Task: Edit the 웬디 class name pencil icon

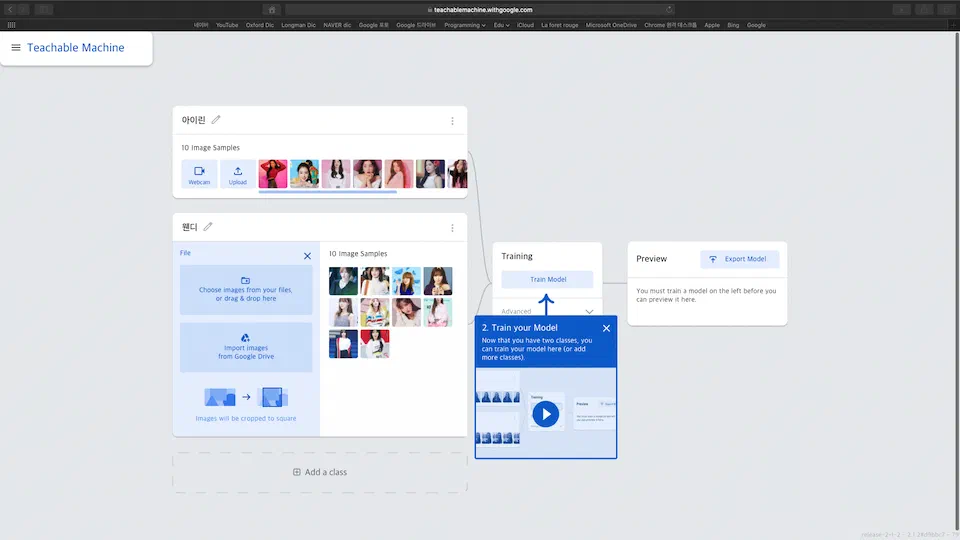Action: [x=208, y=227]
